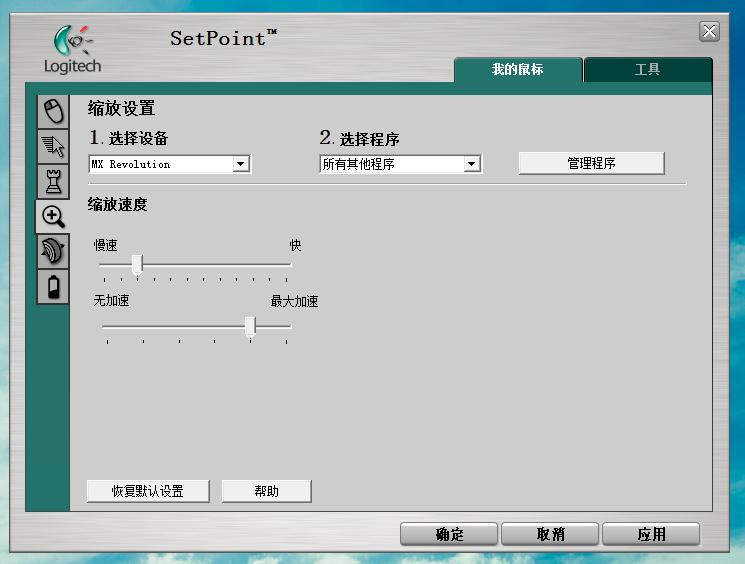Close the SetPoint window
The width and height of the screenshot is (745, 564).
tap(709, 32)
